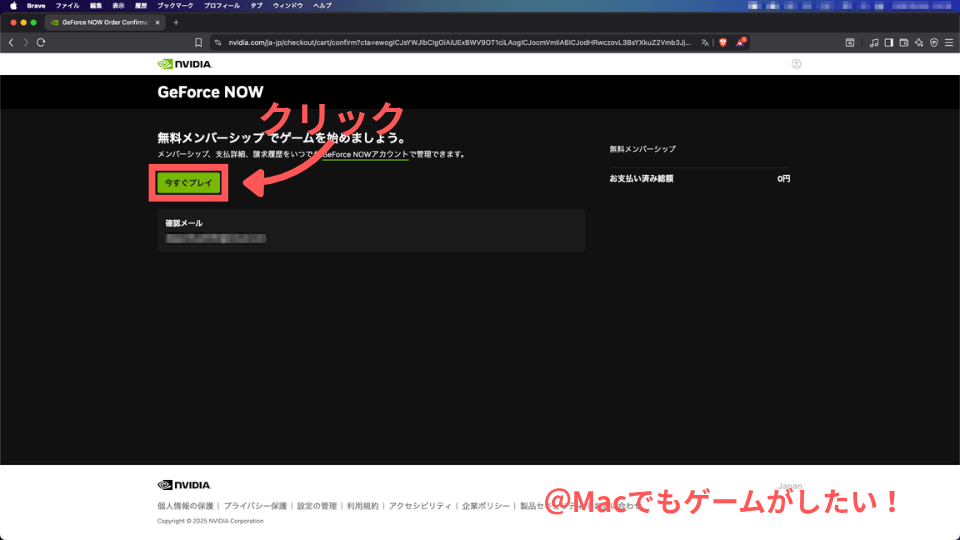This screenshot has height=540, width=960.
Task: Launch the Leo AI assistant star icon
Action: coord(919,42)
